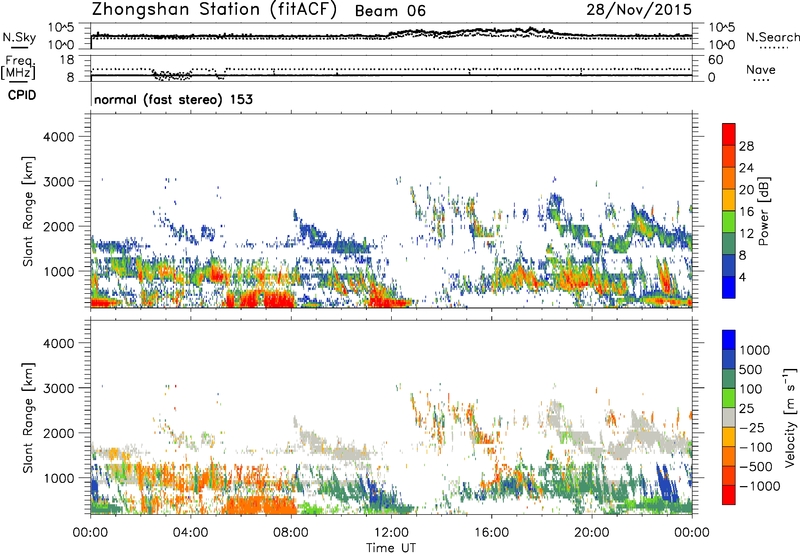Click the '08:00' time axis tick label
The height and width of the screenshot is (554, 800).
(291, 533)
